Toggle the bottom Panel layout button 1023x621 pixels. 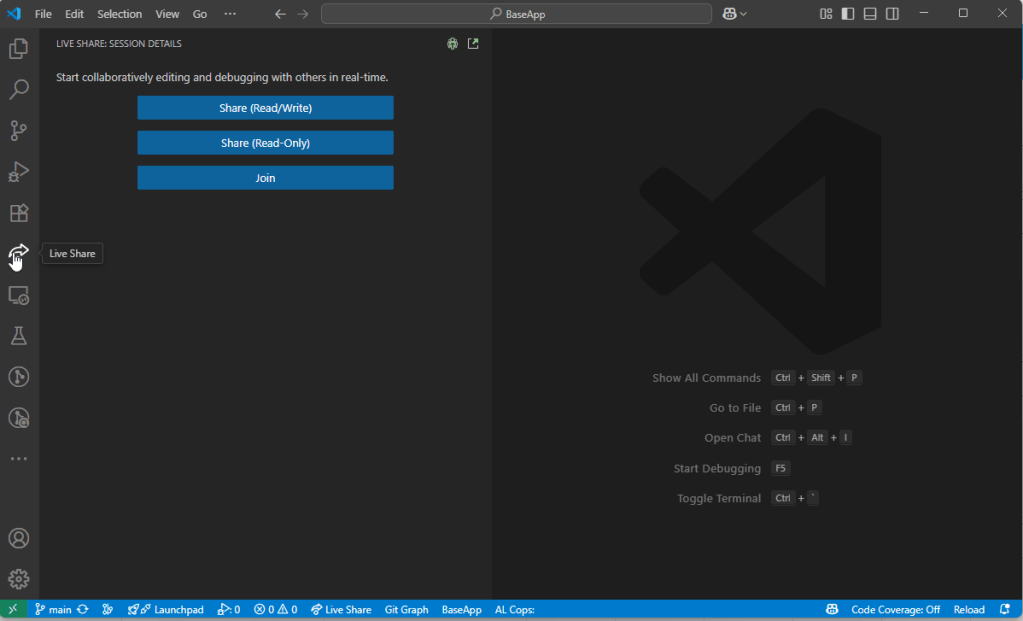[870, 14]
